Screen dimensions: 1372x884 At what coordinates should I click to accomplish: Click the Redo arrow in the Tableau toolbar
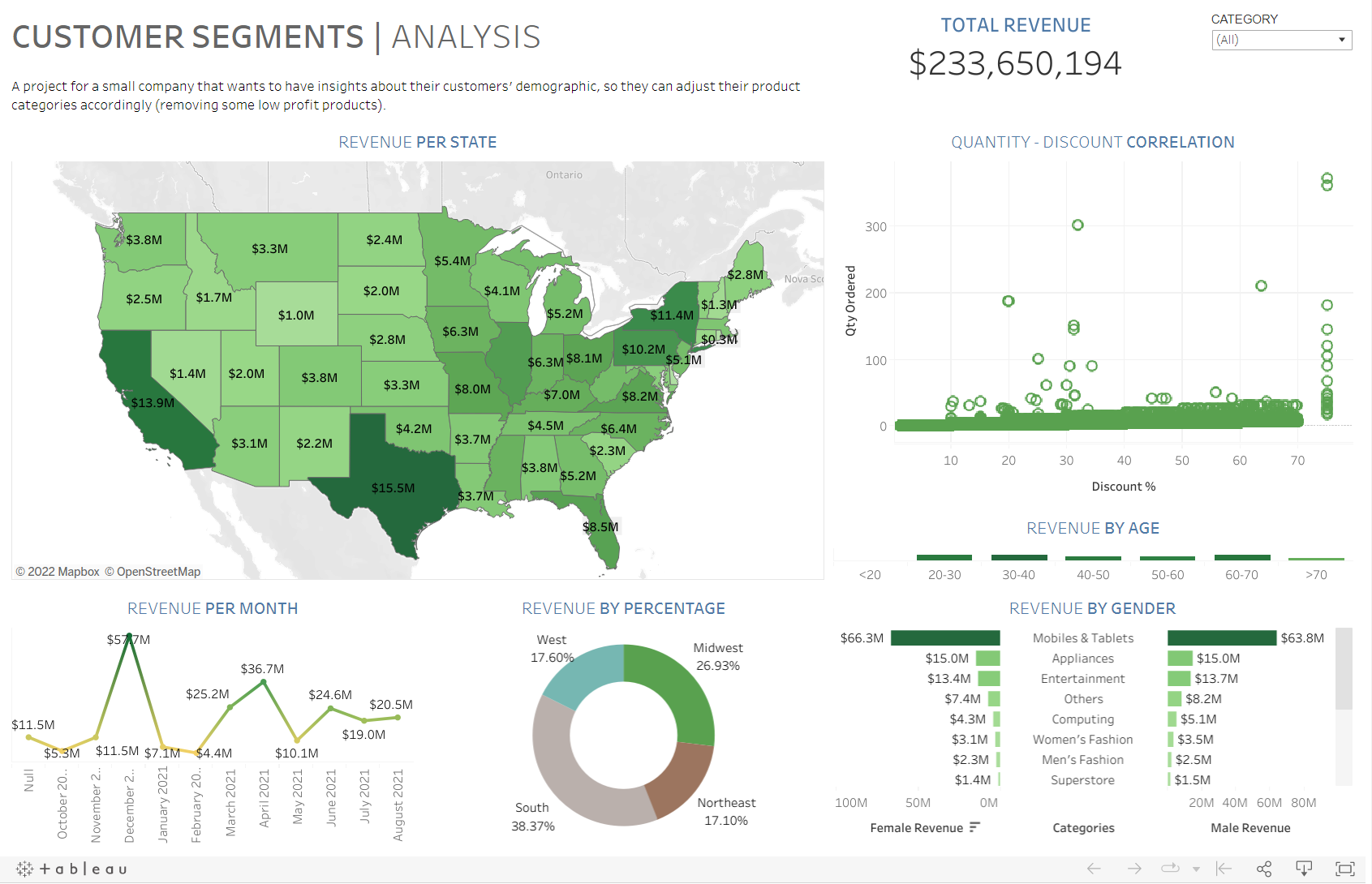click(1134, 869)
